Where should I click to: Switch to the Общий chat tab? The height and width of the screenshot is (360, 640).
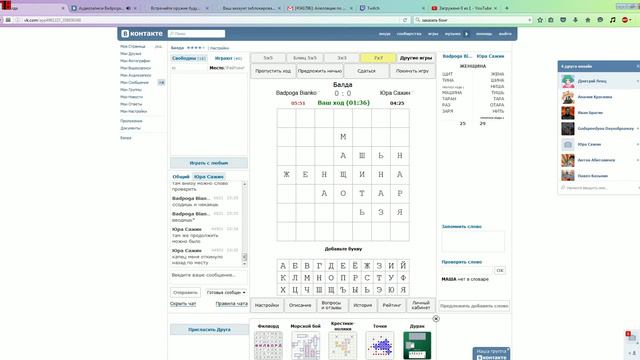181,177
